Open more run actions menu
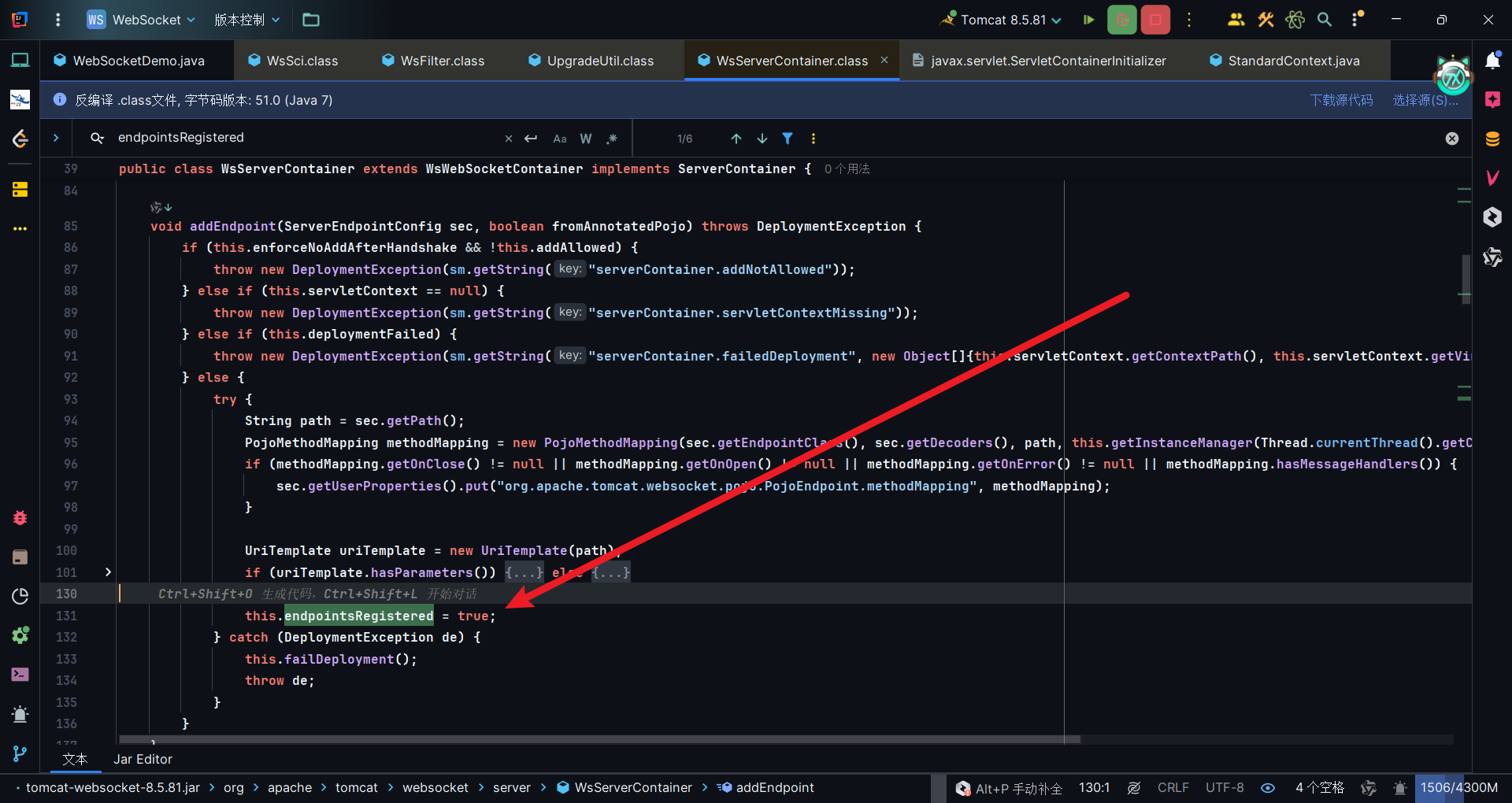The image size is (1512, 803). [x=1189, y=20]
